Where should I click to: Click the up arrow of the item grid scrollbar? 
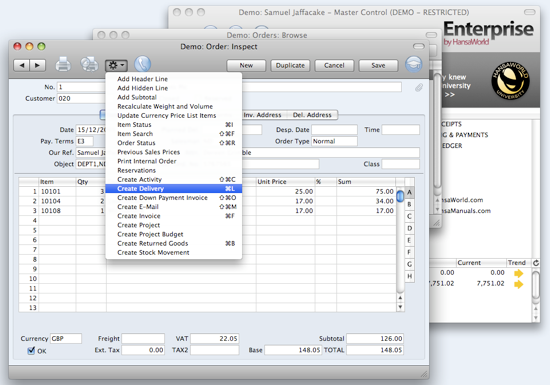[400, 298]
